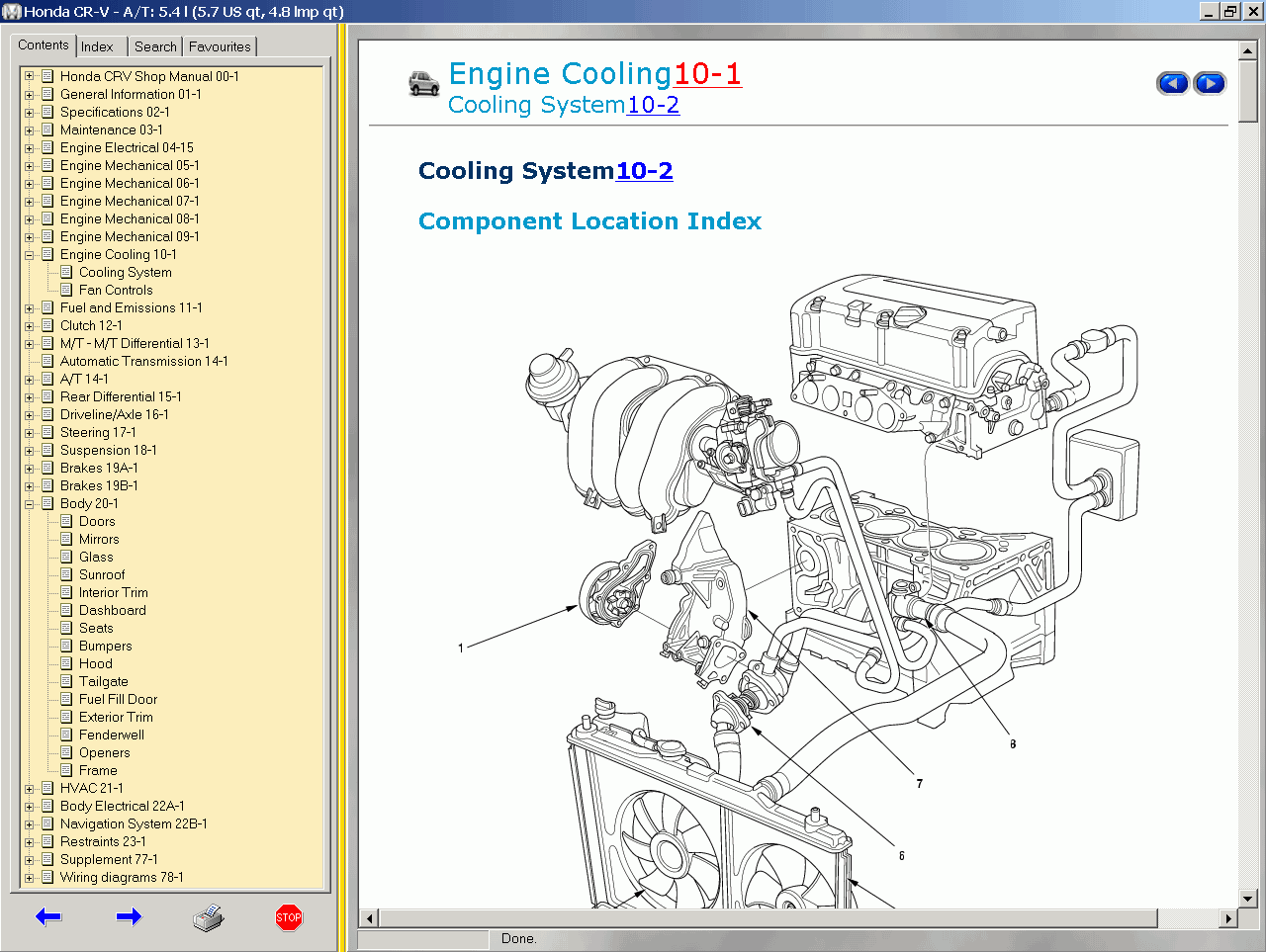Expand the Restraints 23-1 node
Screen dimensions: 1266x952
click(x=29, y=842)
